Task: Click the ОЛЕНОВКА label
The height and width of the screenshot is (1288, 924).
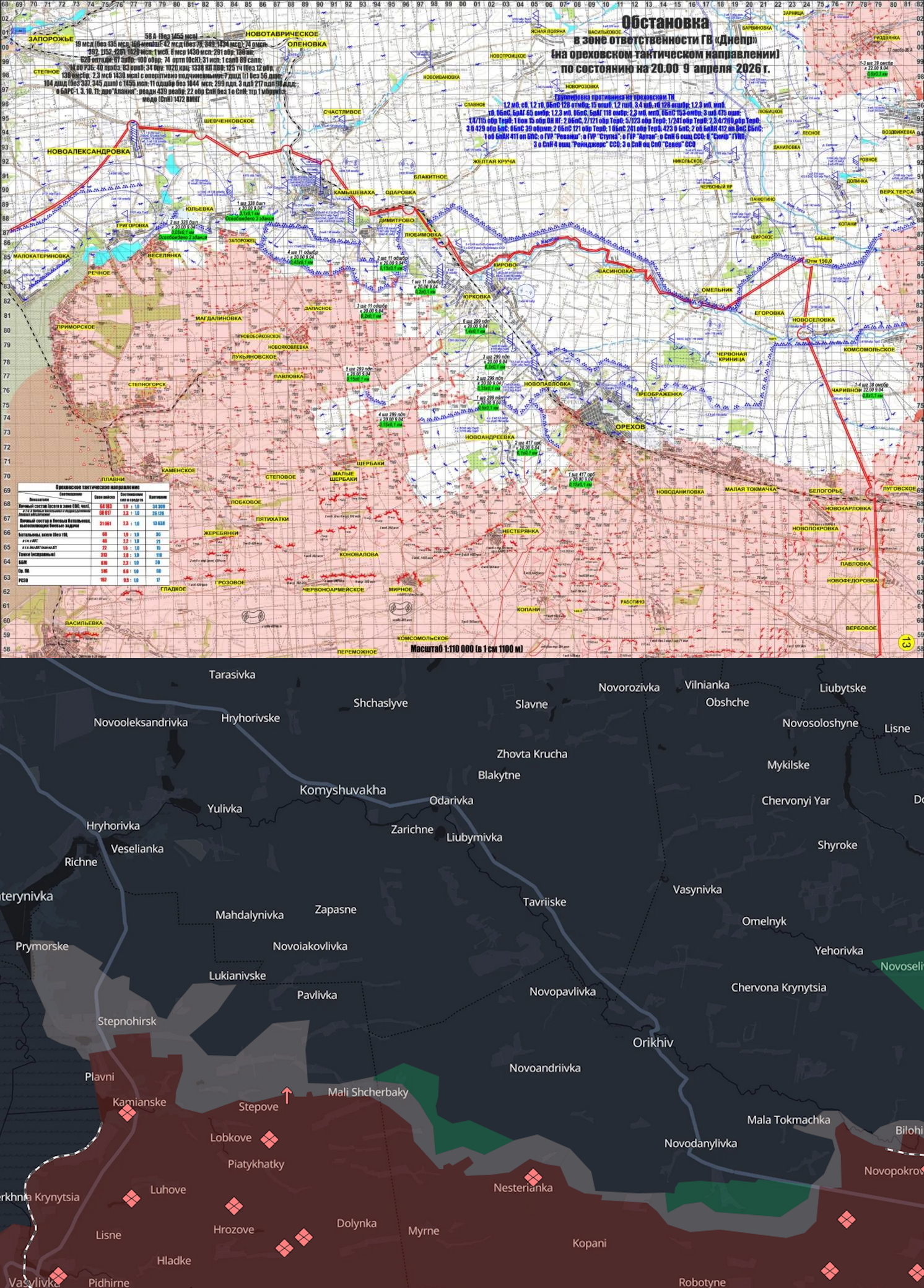Action: (307, 45)
